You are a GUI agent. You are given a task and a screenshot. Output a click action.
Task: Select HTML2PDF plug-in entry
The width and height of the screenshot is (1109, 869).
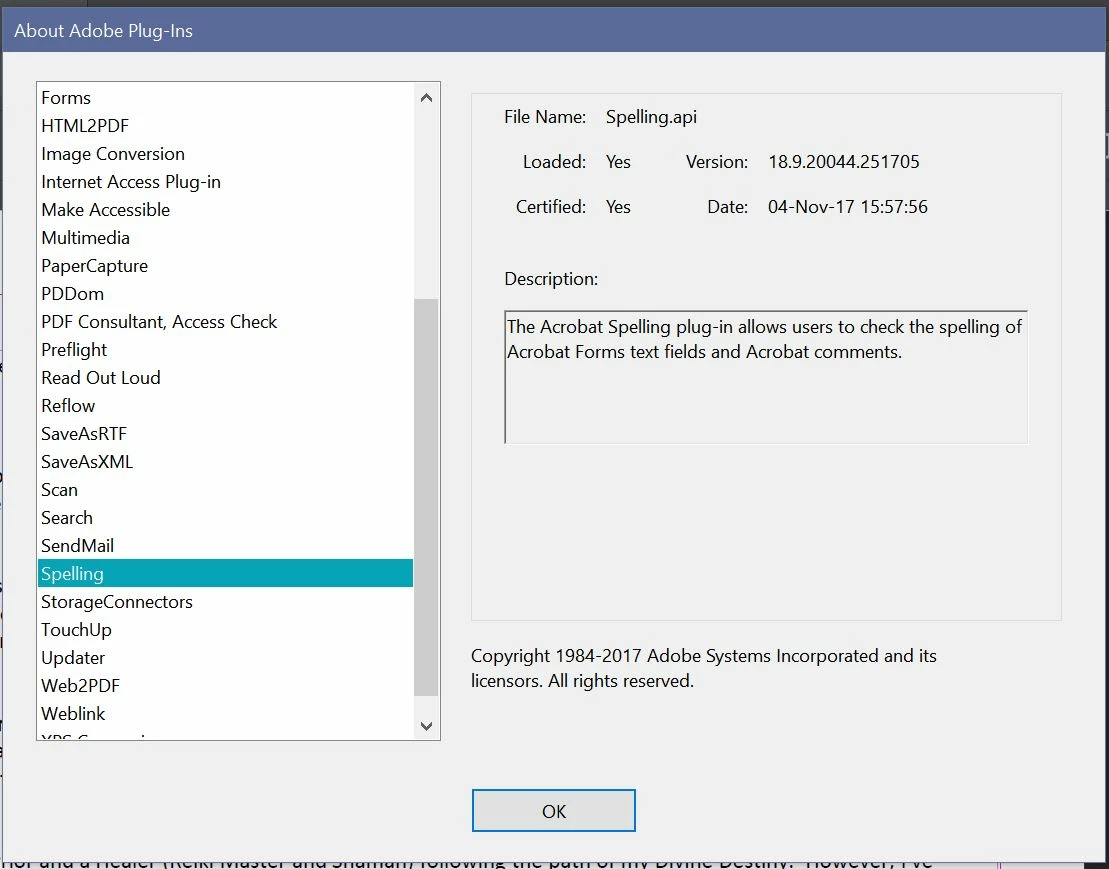pyautogui.click(x=225, y=126)
